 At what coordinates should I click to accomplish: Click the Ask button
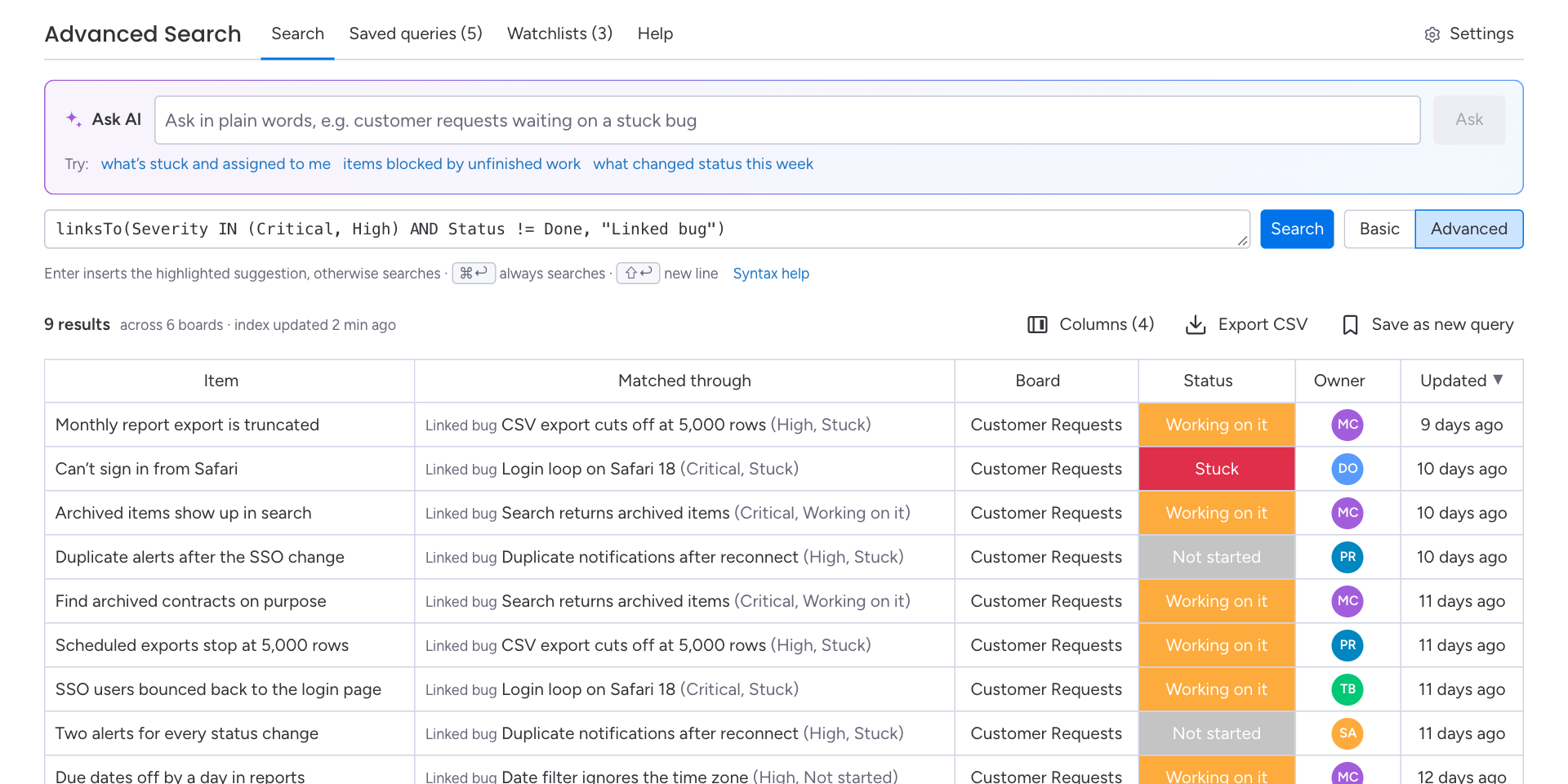click(1468, 120)
